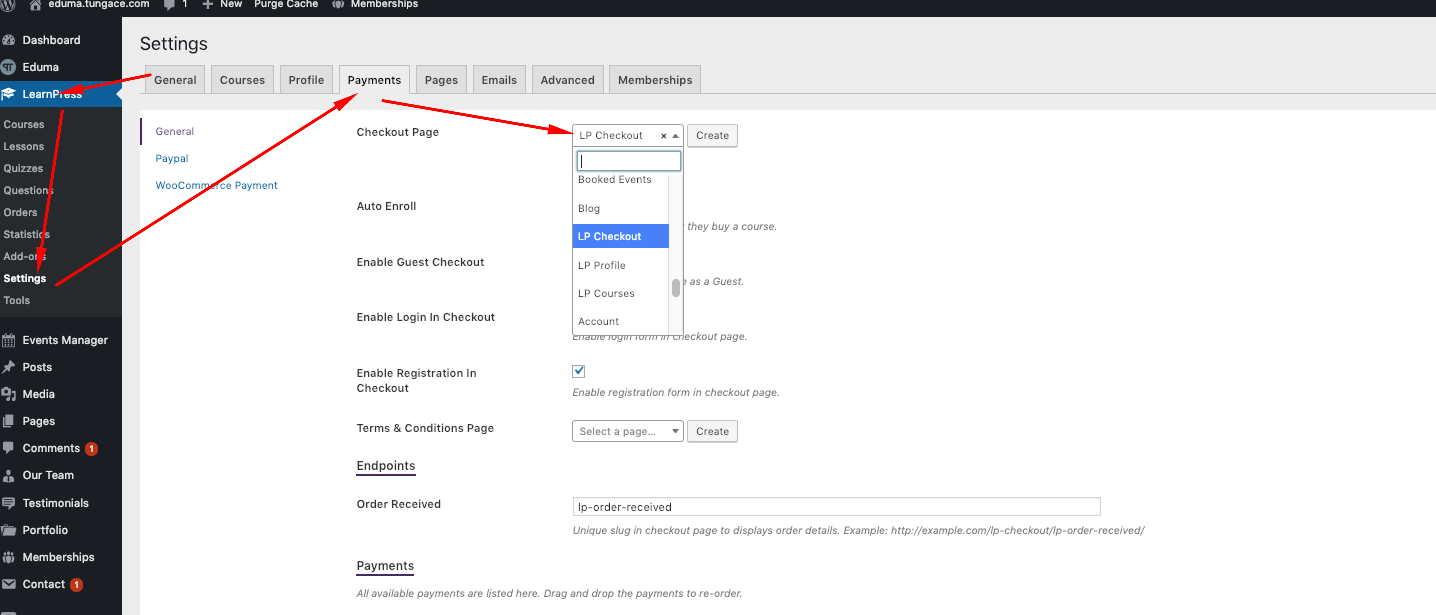Image resolution: width=1436 pixels, height=615 pixels.
Task: Open Lessons in the LearnPress submenu
Action: pos(24,147)
